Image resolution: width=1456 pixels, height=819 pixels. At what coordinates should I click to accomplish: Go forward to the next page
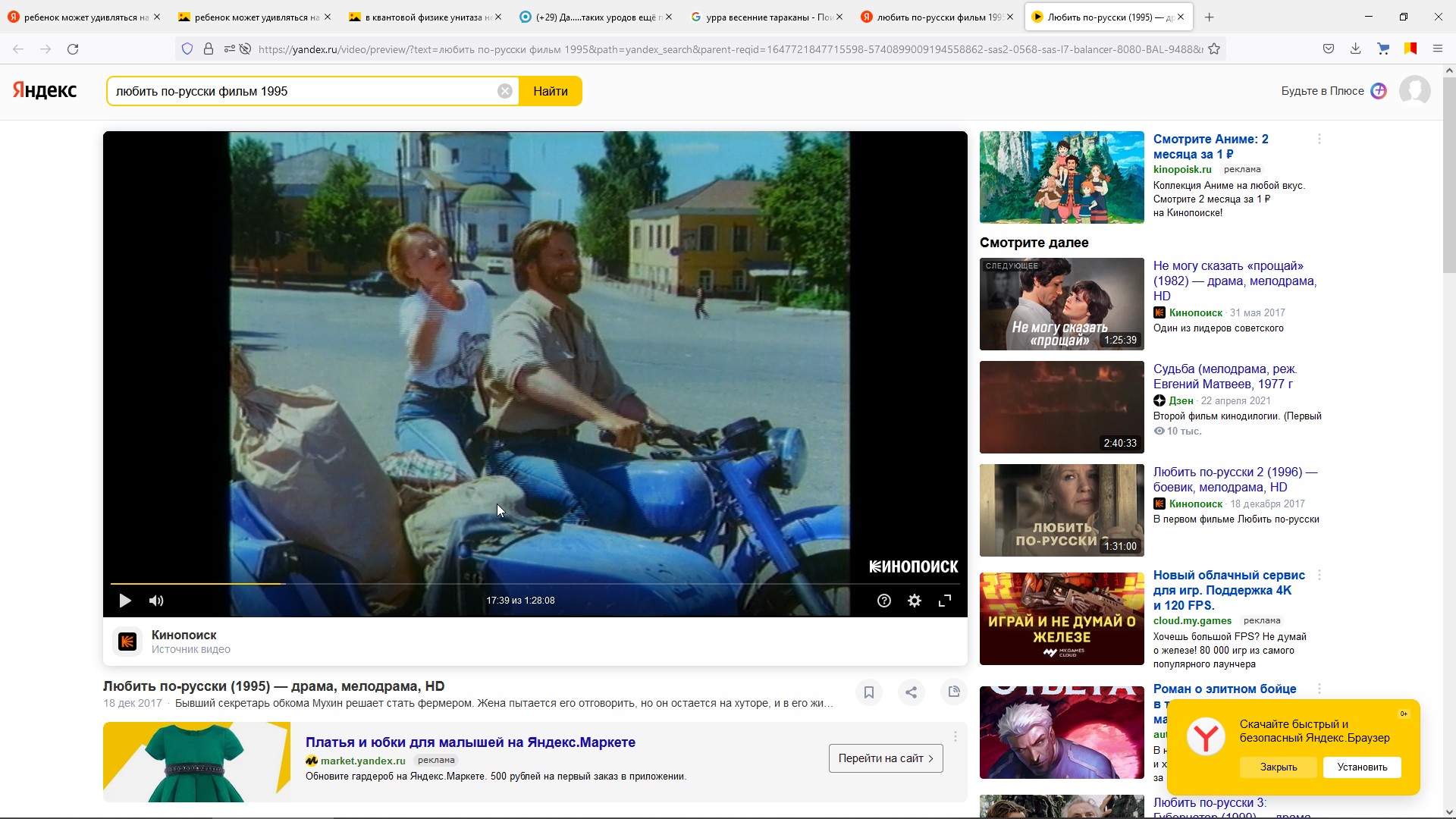(x=45, y=49)
